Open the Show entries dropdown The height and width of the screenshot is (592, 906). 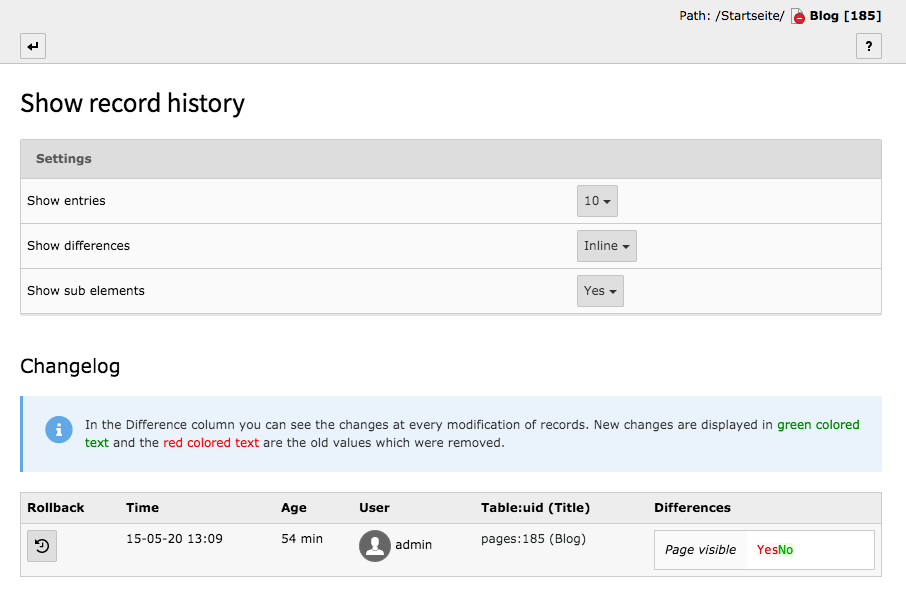[597, 201]
